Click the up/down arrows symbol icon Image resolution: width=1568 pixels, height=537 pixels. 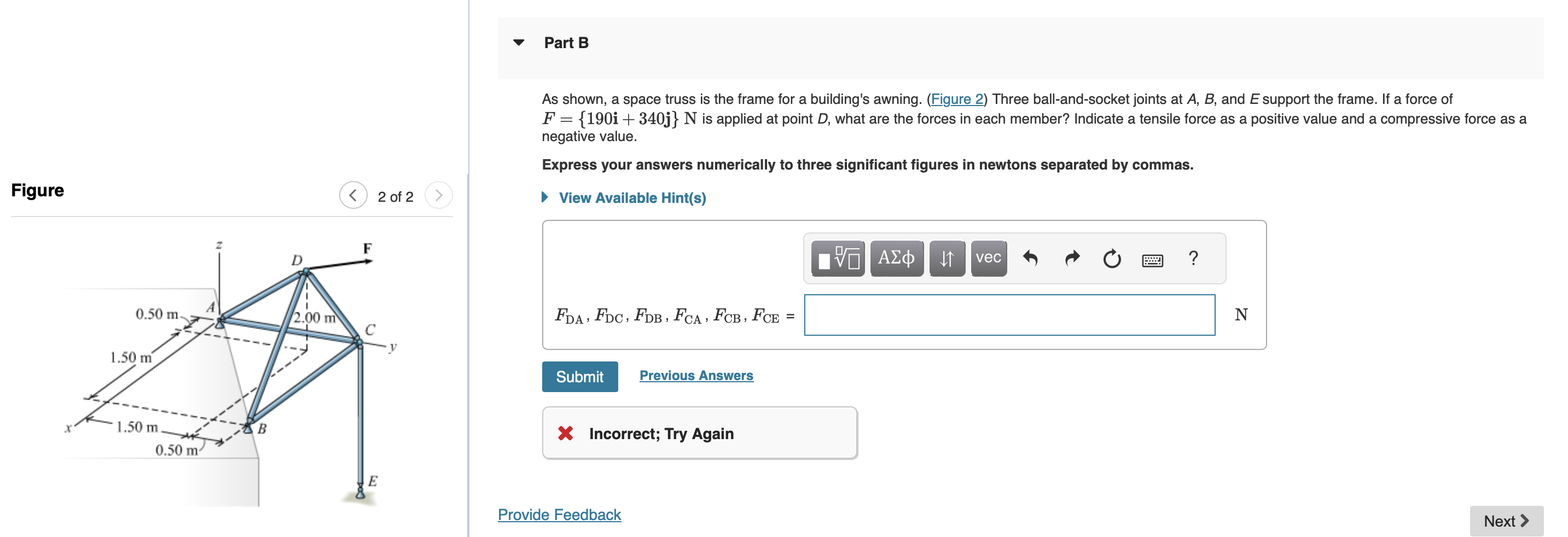coord(946,259)
